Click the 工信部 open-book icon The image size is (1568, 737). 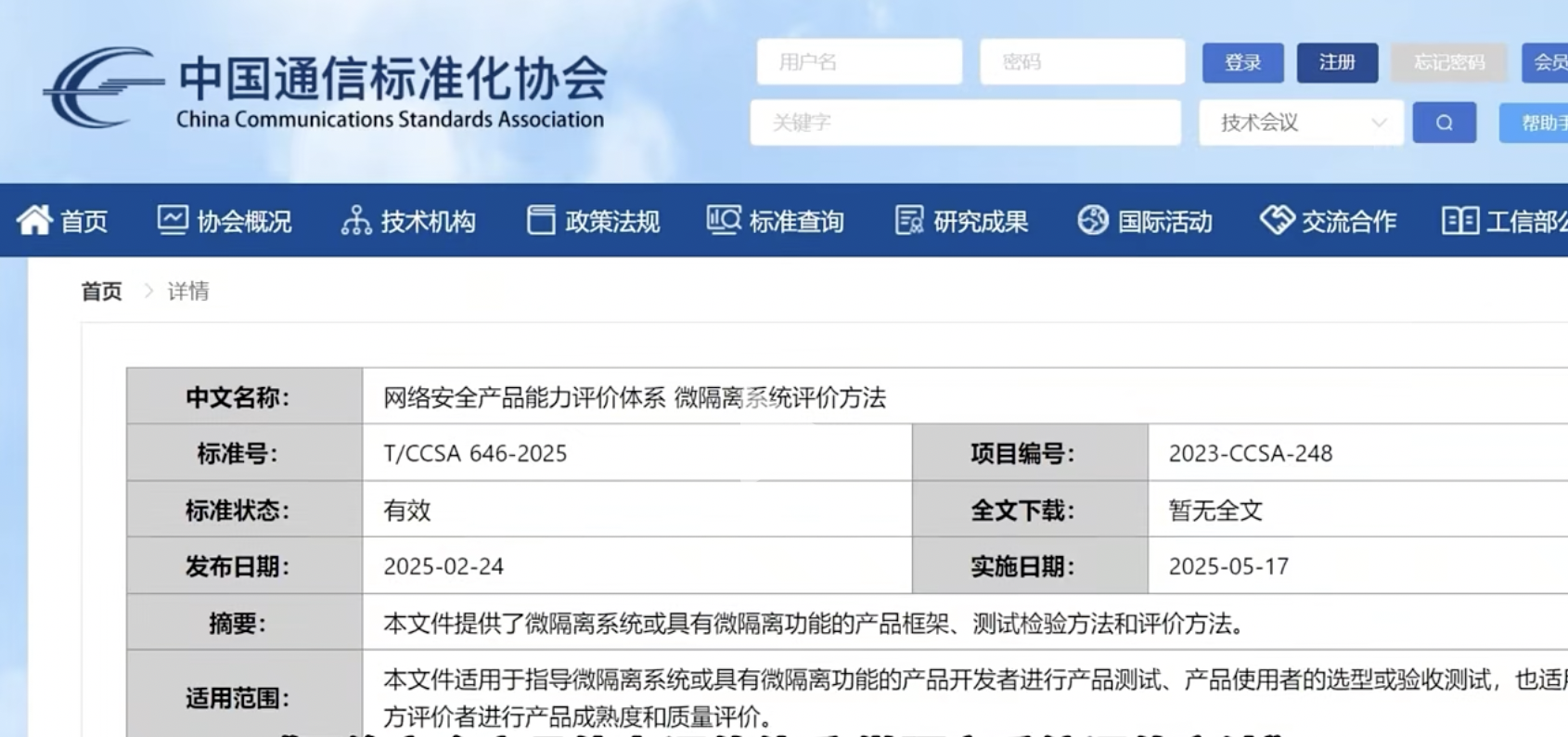click(1460, 220)
